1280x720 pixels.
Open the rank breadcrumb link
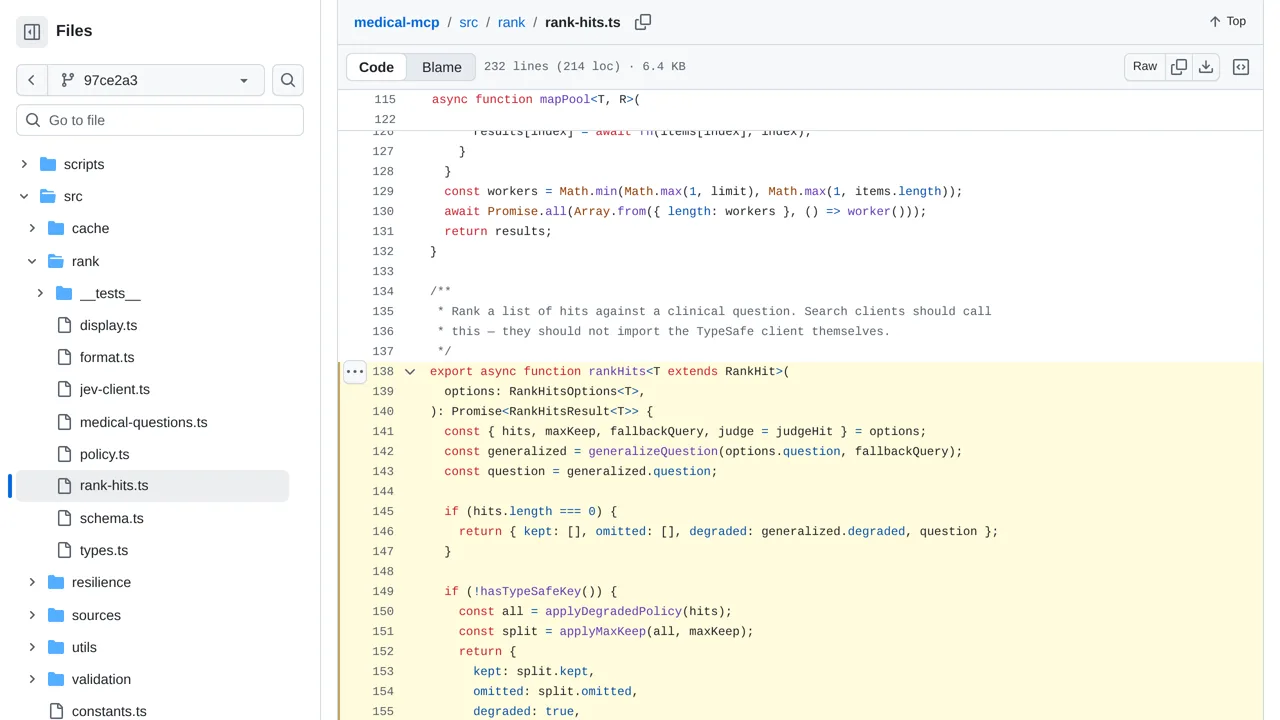(511, 22)
